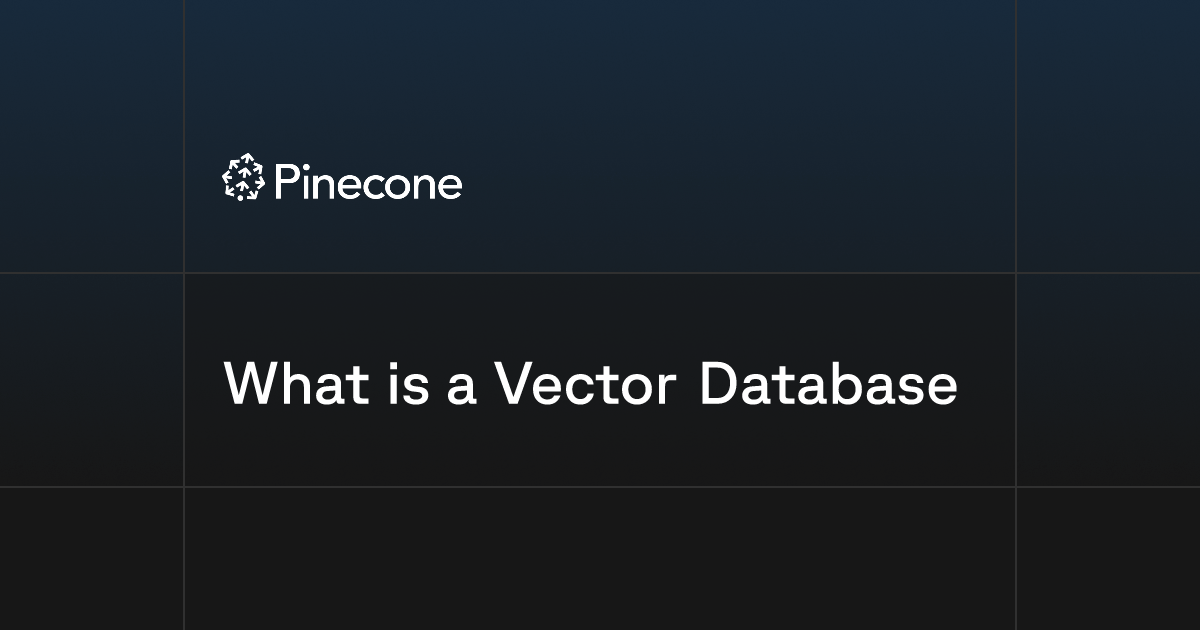Click the capital P of Pinecone
The image size is (1200, 630).
click(x=285, y=183)
